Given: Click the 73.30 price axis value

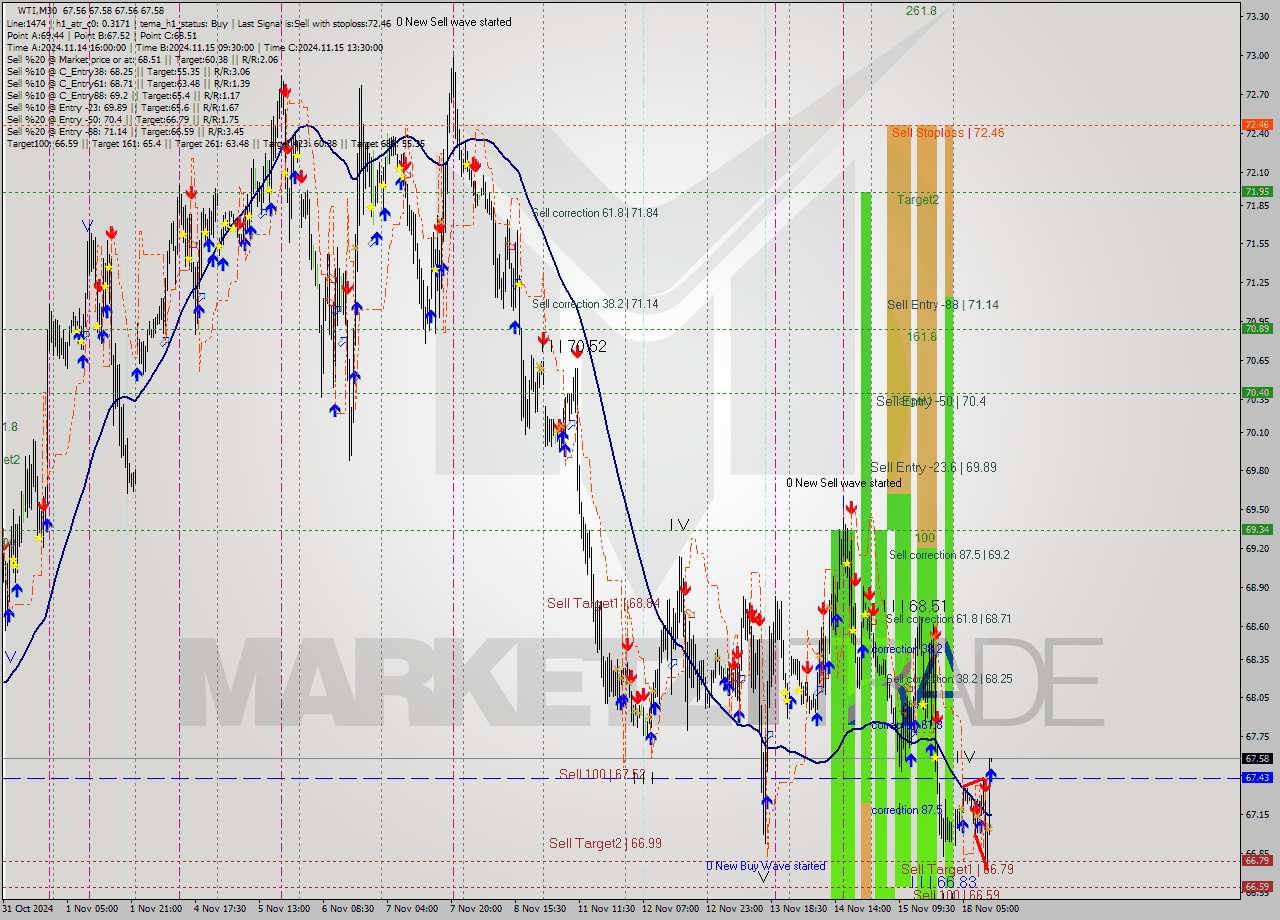Looking at the screenshot, I should [1256, 16].
